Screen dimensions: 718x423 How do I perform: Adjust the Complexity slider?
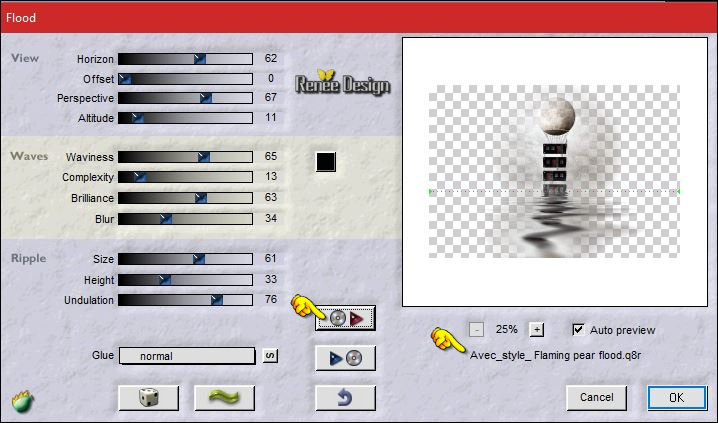(185, 177)
